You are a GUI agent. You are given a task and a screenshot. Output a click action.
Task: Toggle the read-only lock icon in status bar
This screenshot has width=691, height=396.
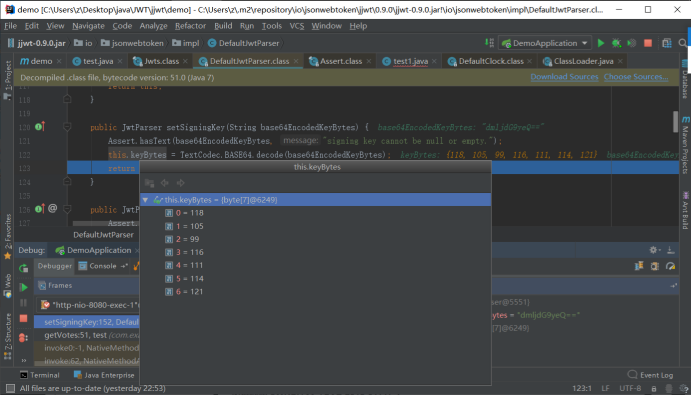click(x=654, y=389)
